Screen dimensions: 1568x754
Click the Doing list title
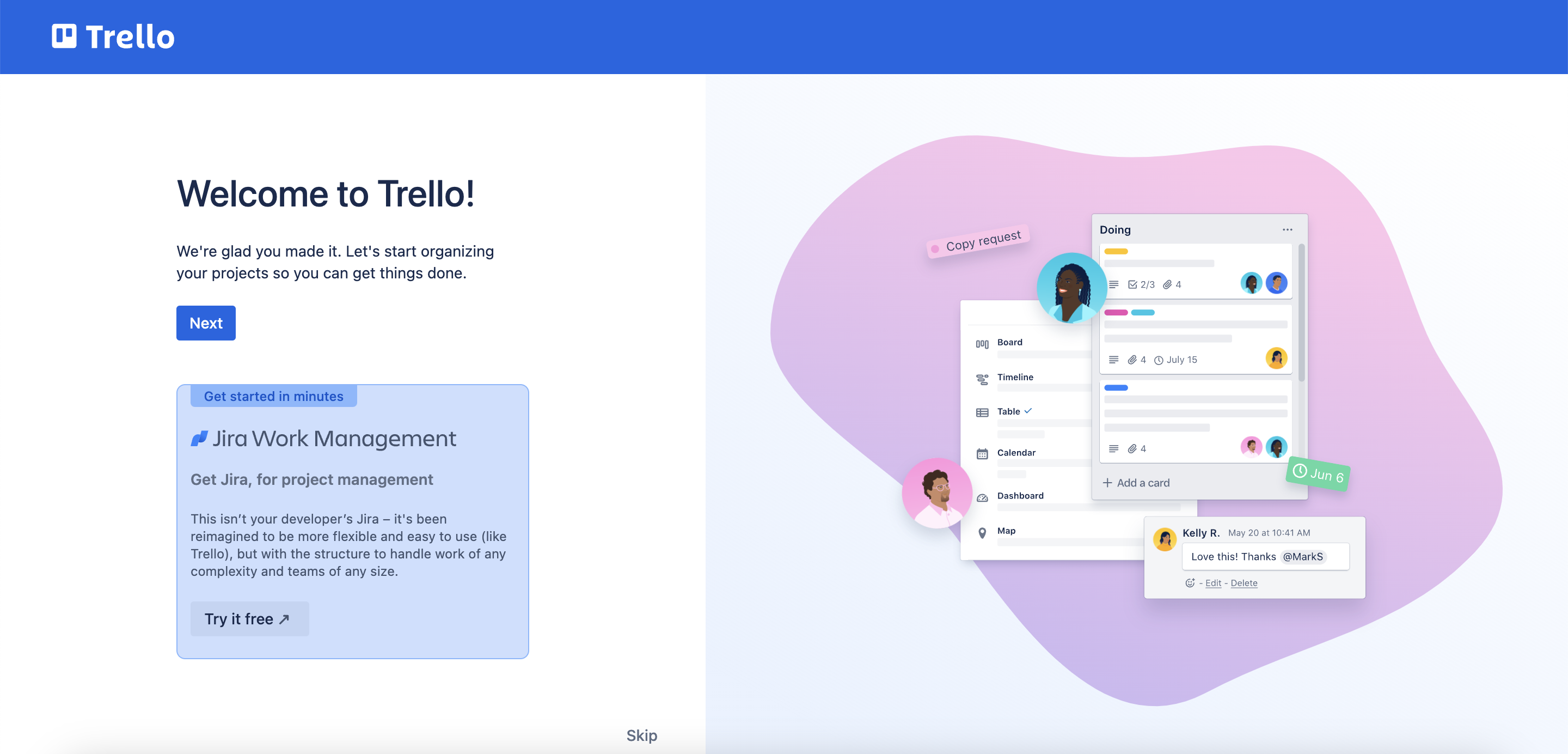(1114, 229)
